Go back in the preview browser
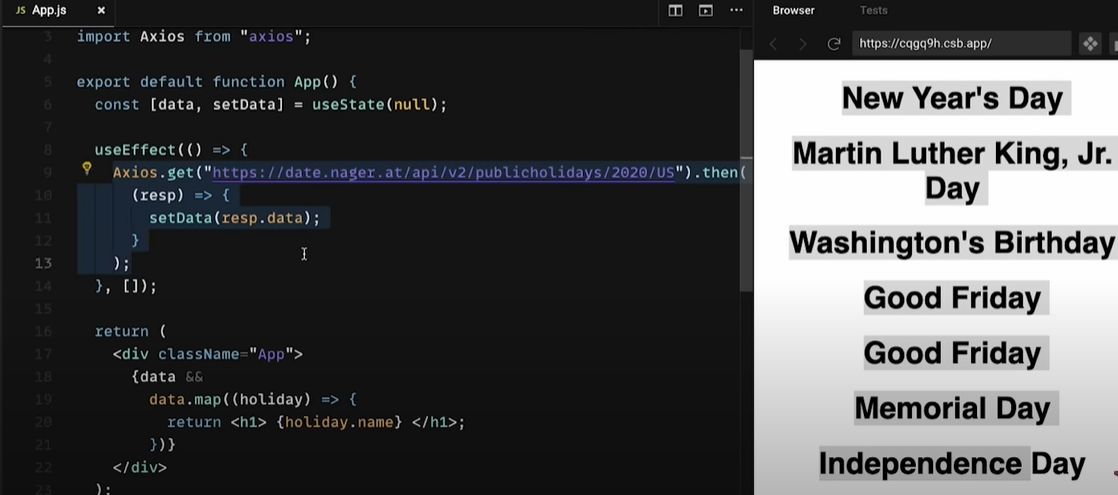This screenshot has height=495, width=1118. (773, 44)
